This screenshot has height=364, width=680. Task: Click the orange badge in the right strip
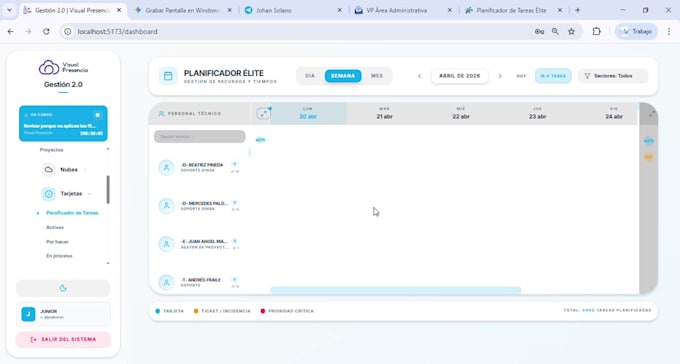point(649,157)
